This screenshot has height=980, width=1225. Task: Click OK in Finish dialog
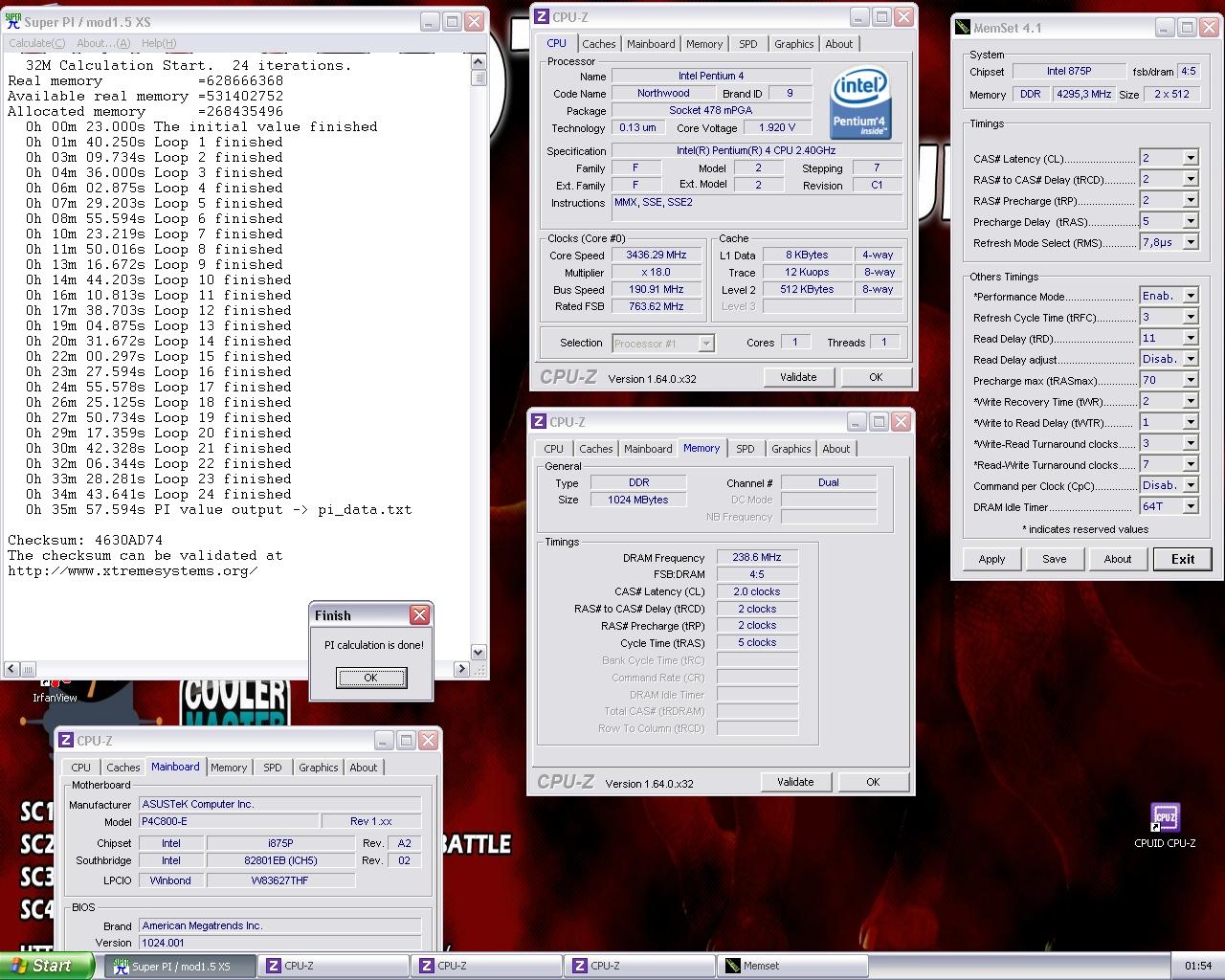(x=371, y=678)
